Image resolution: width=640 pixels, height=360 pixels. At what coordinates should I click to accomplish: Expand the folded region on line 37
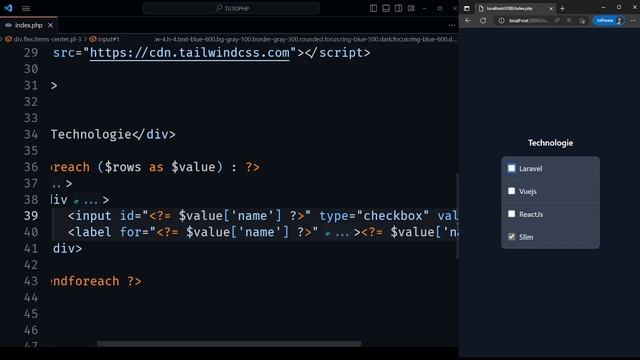57,184
